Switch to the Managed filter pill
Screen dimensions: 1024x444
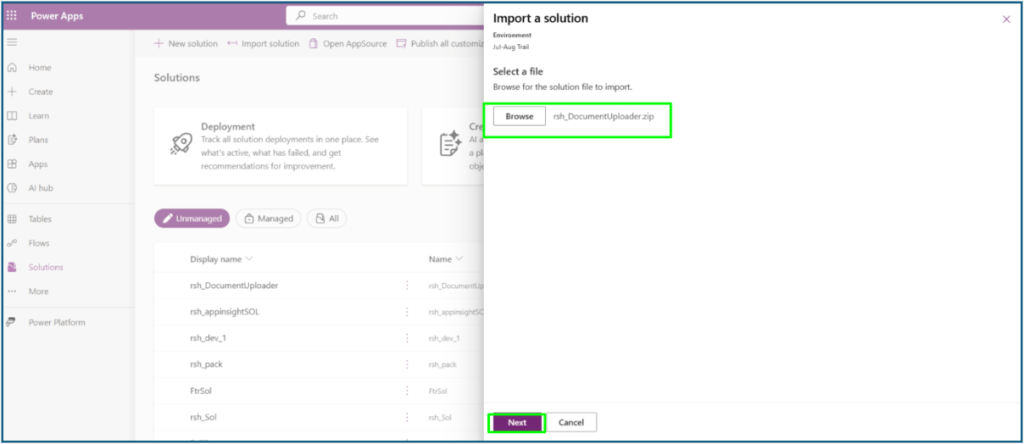(268, 218)
